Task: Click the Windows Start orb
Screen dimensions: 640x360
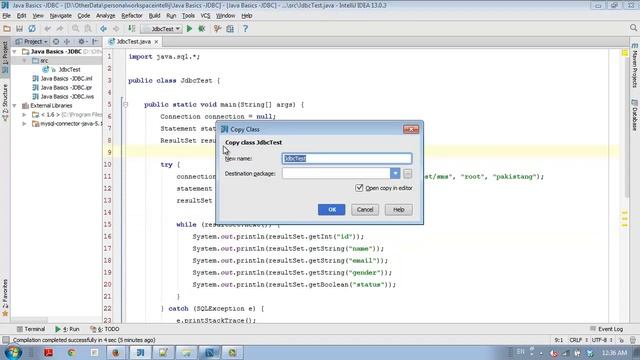Action: pyautogui.click(x=13, y=352)
